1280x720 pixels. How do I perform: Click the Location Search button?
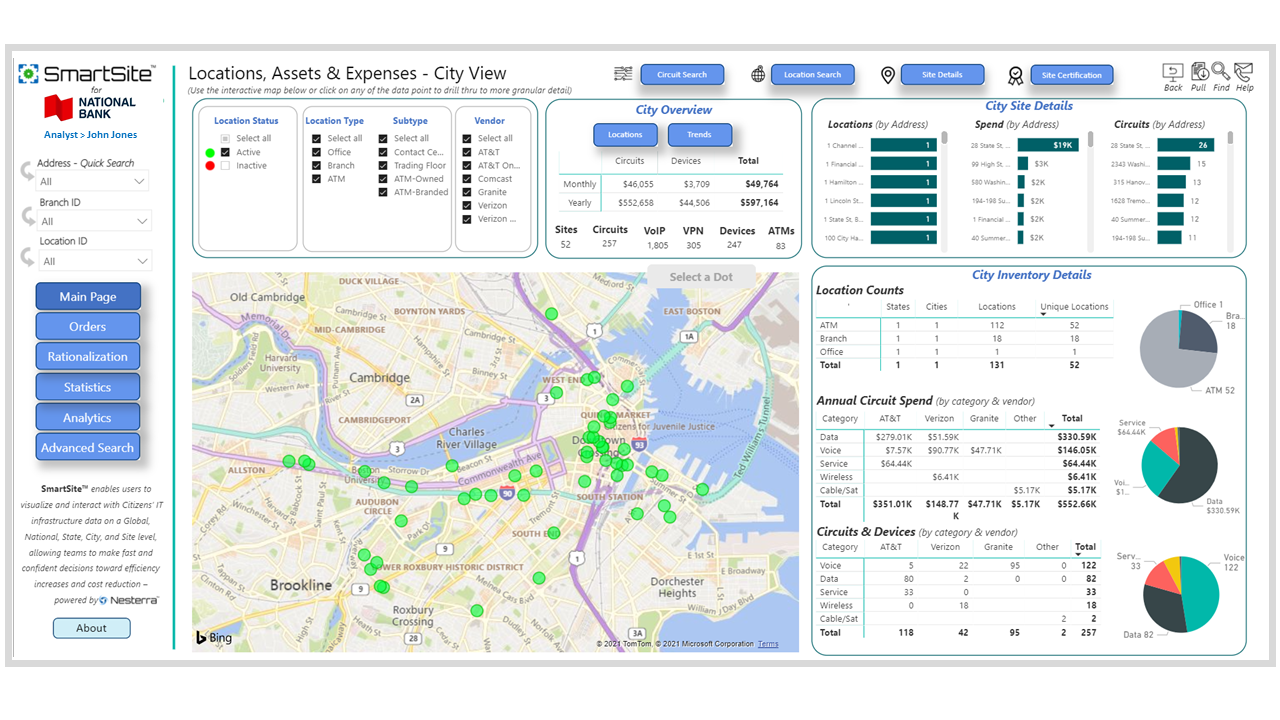click(x=812, y=75)
